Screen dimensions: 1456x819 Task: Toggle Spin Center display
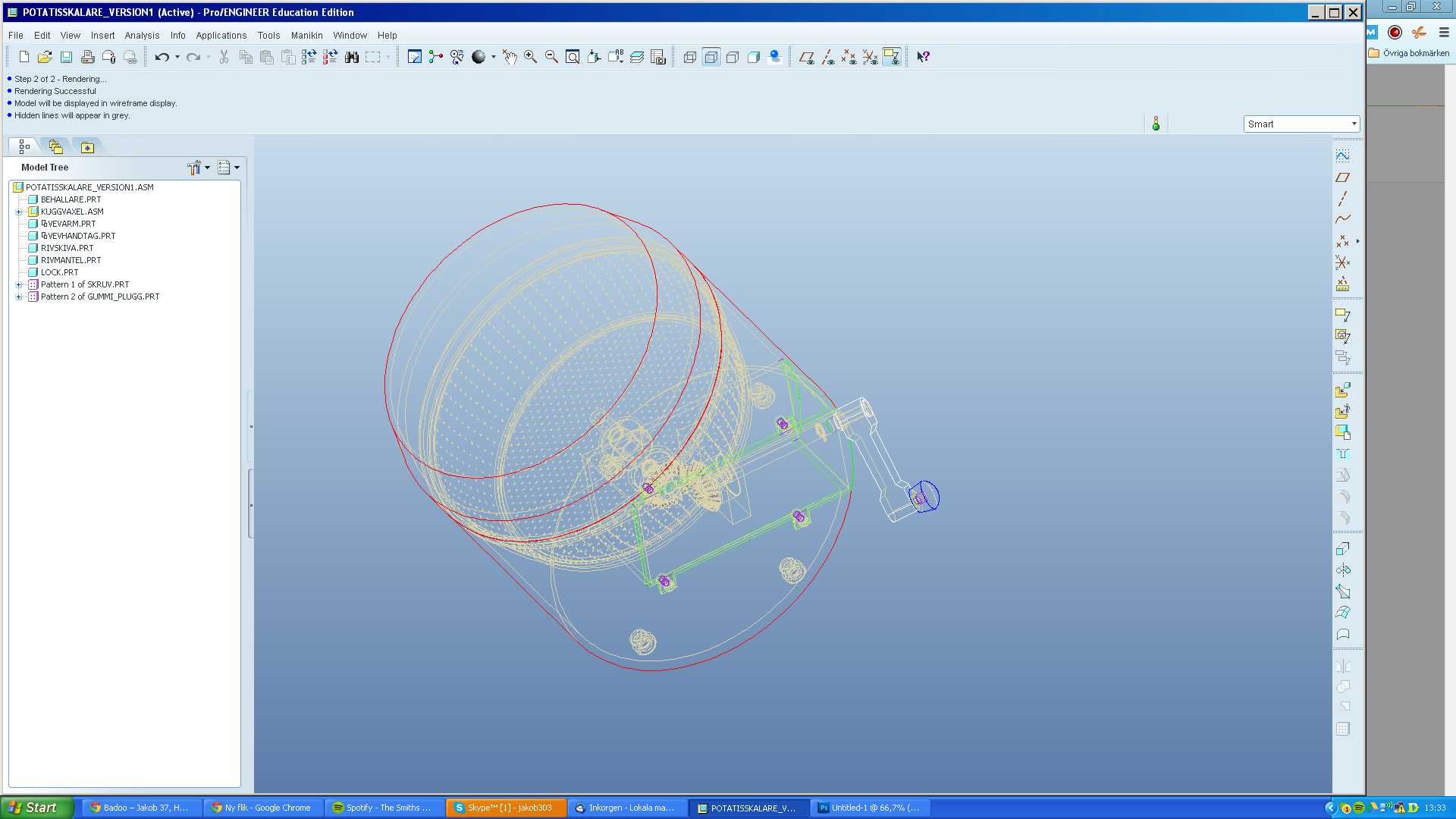click(x=435, y=57)
